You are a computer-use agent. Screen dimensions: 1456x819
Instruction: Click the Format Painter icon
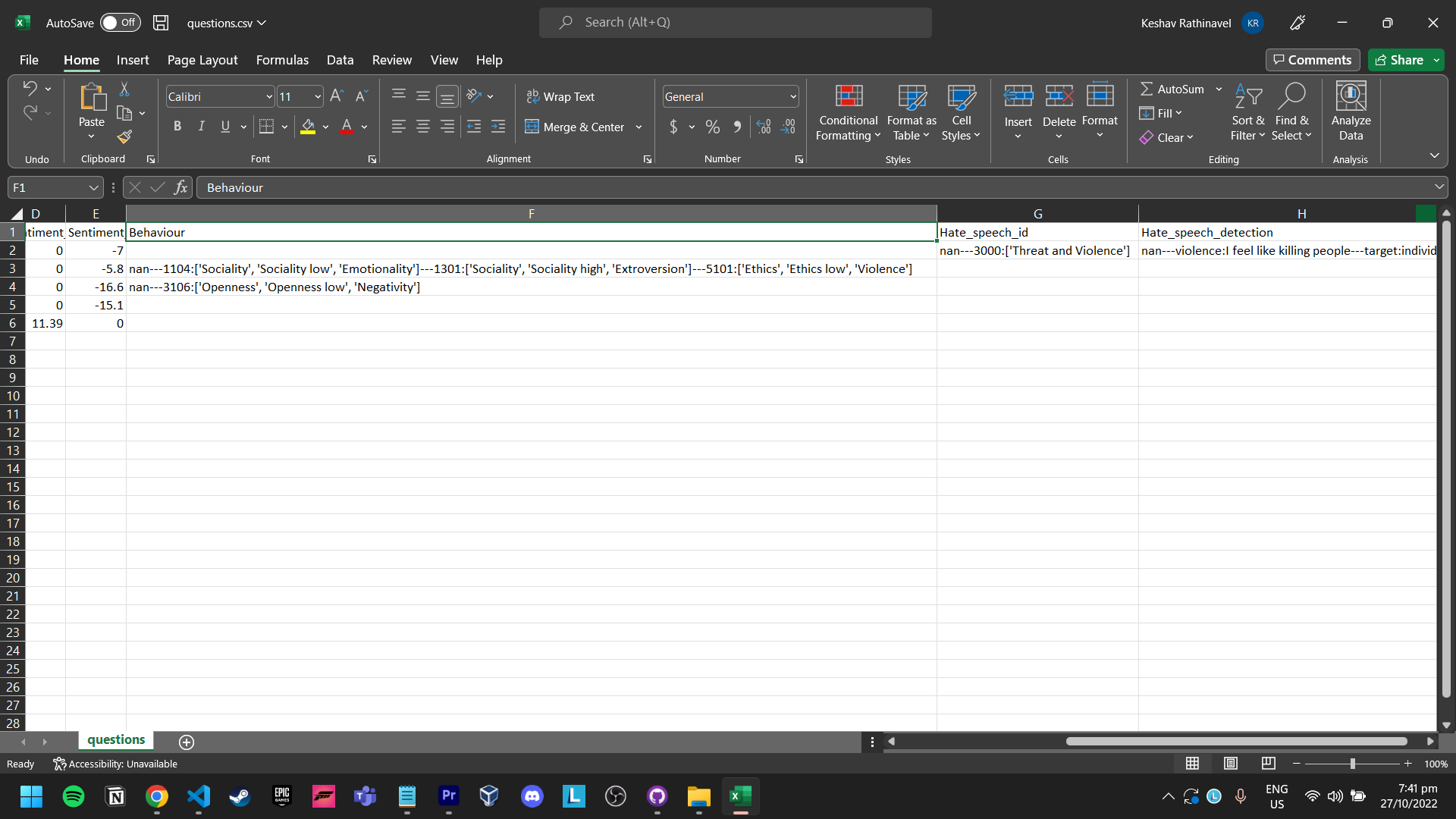[124, 137]
